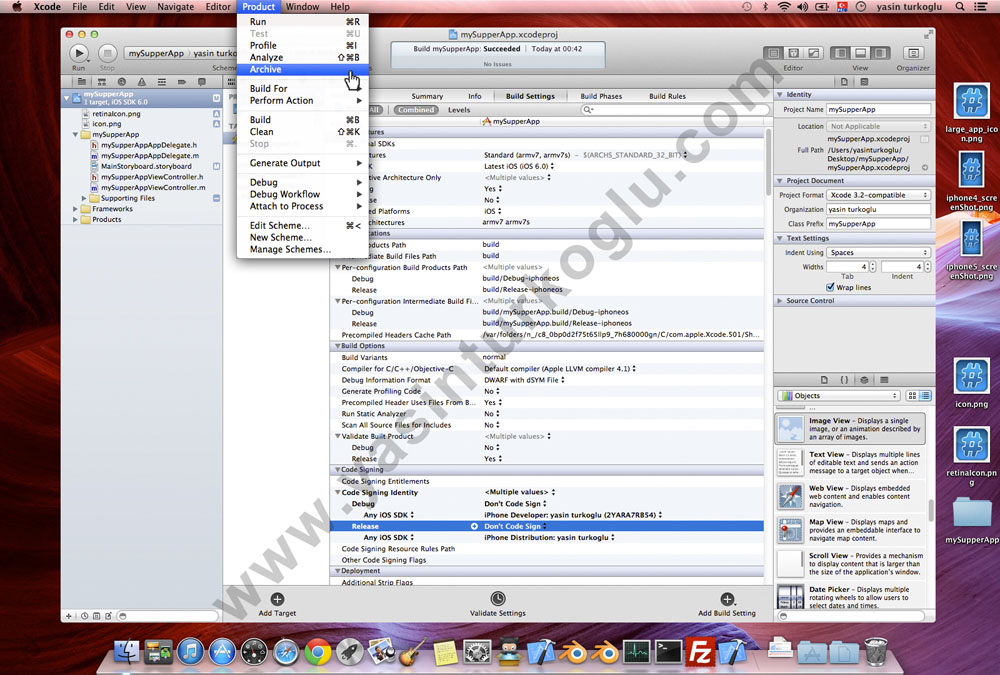Choose Edit Scheme… menu item
The width and height of the screenshot is (1000, 675).
pos(302,226)
